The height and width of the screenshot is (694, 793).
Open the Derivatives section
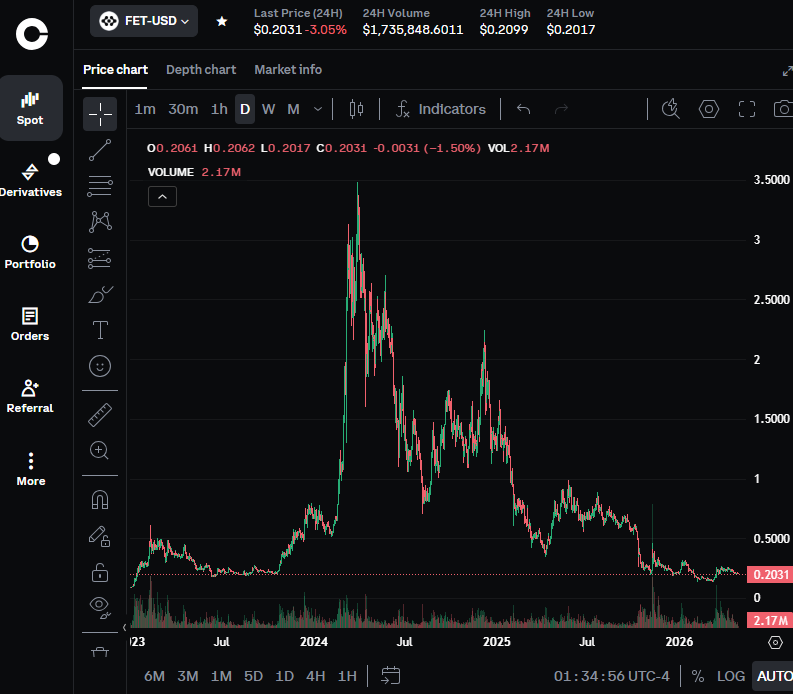(30, 180)
